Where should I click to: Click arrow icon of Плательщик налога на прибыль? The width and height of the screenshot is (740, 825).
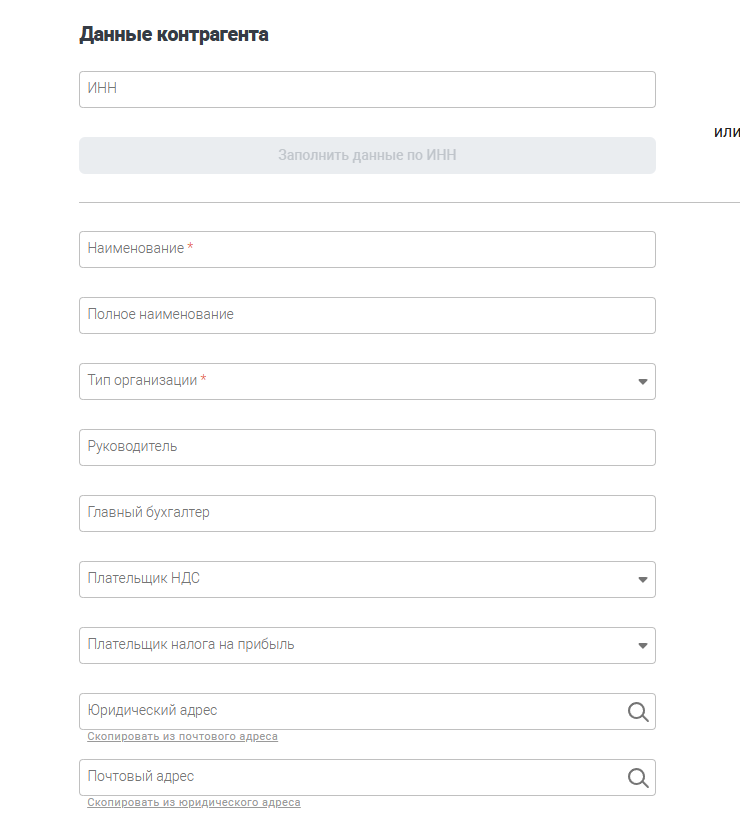pos(642,646)
